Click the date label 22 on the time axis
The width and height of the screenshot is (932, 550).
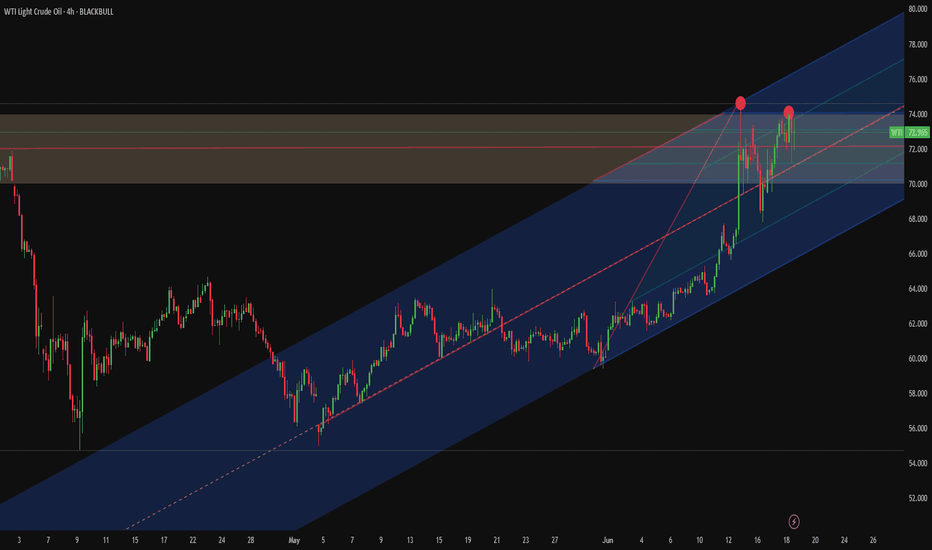[x=193, y=540]
